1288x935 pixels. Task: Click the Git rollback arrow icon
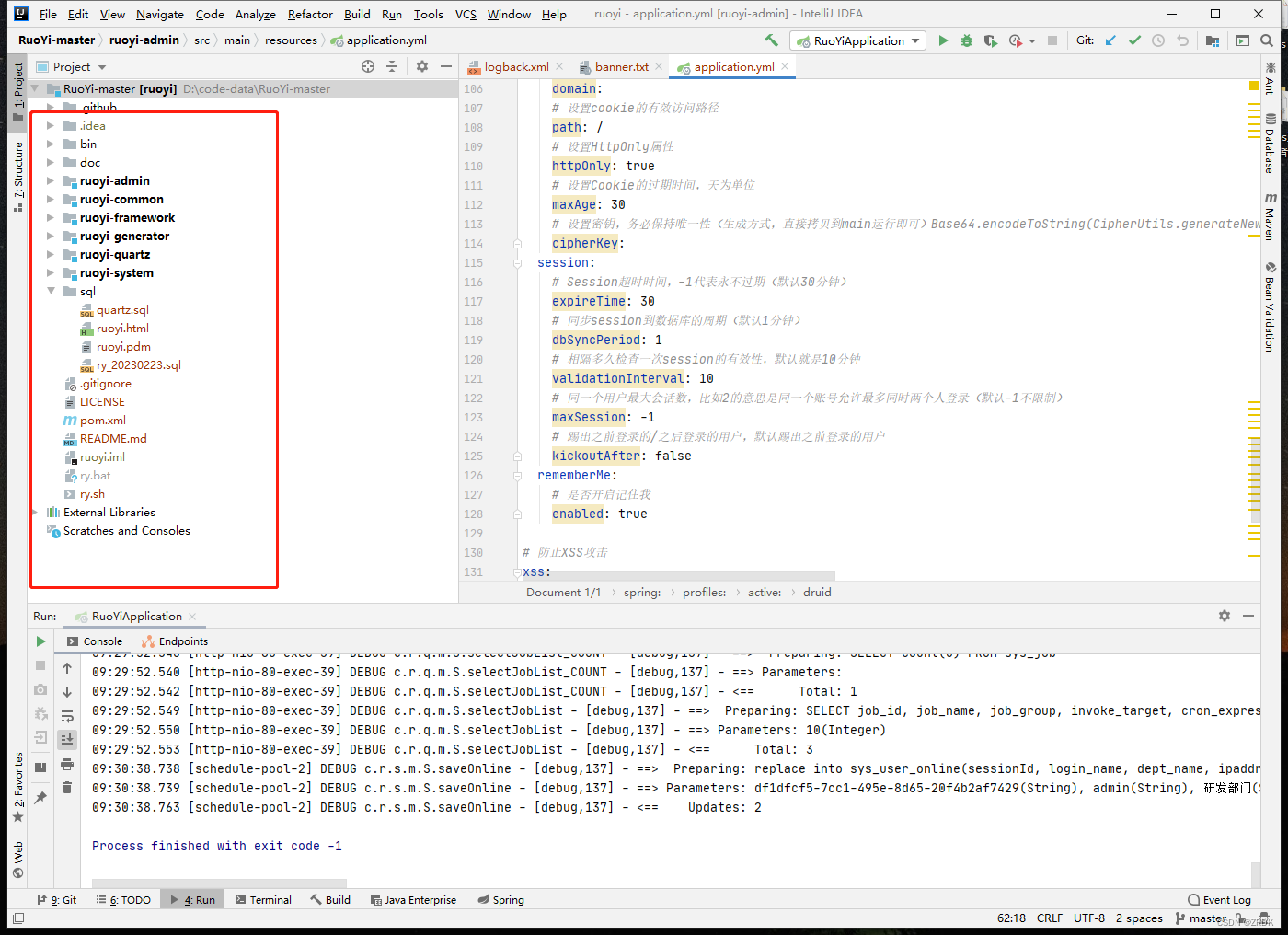(1183, 40)
